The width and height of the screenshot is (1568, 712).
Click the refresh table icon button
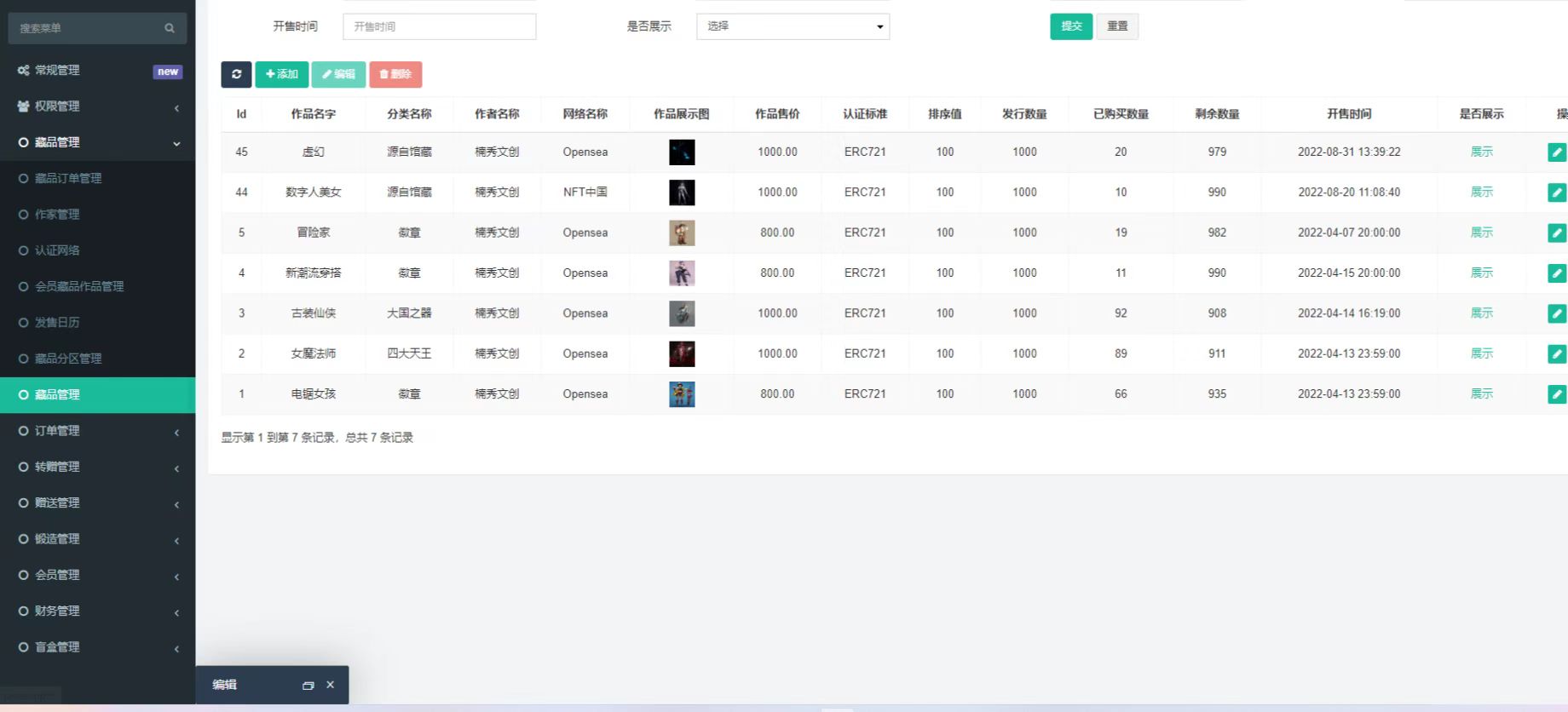(236, 74)
